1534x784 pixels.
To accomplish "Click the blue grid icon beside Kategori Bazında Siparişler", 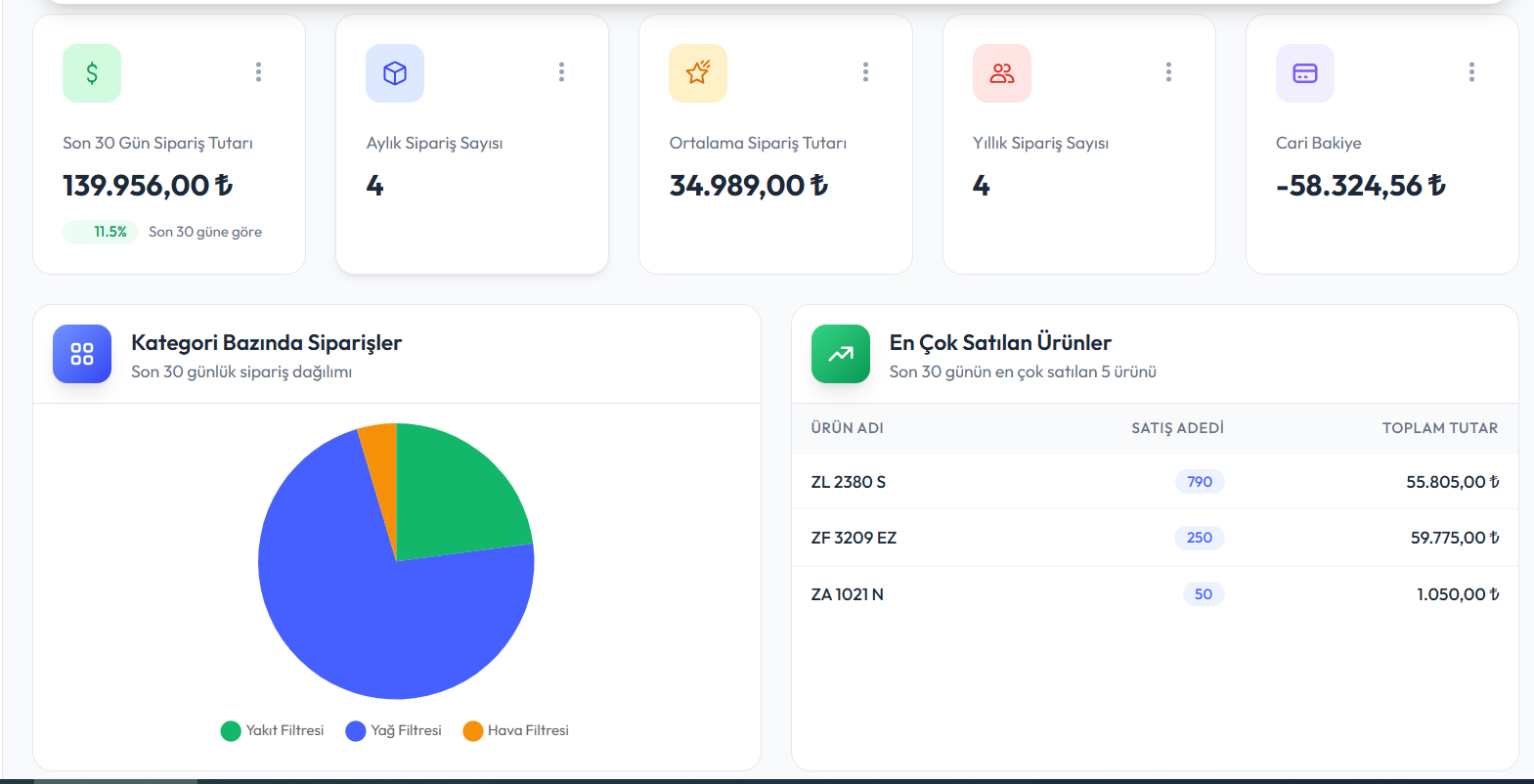I will click(82, 354).
